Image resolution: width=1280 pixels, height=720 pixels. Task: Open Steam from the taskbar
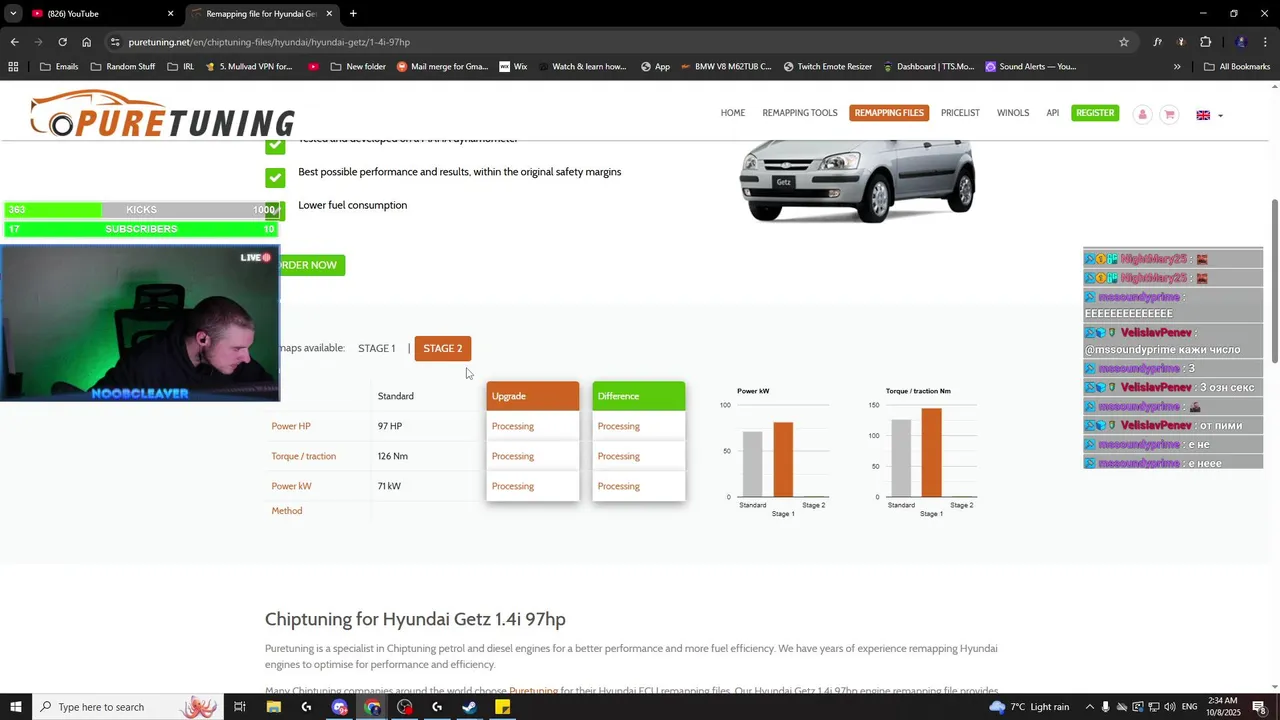[470, 707]
